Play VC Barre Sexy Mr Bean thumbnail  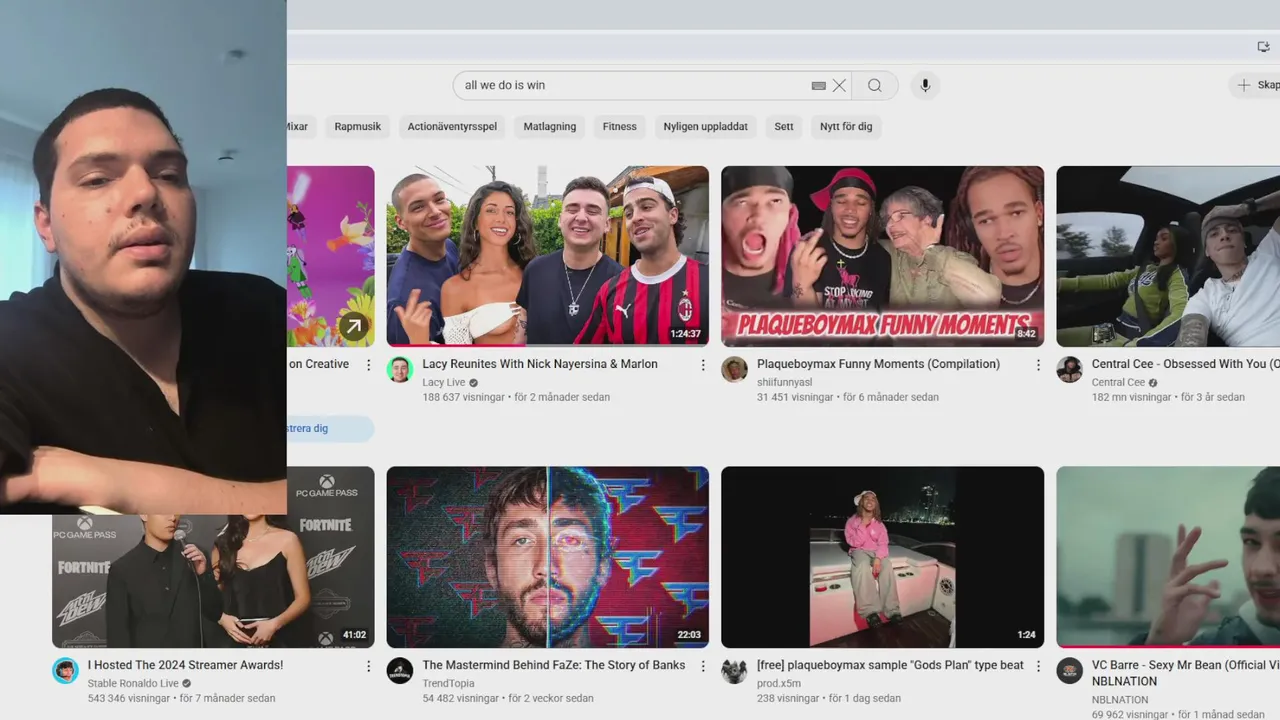click(1168, 557)
